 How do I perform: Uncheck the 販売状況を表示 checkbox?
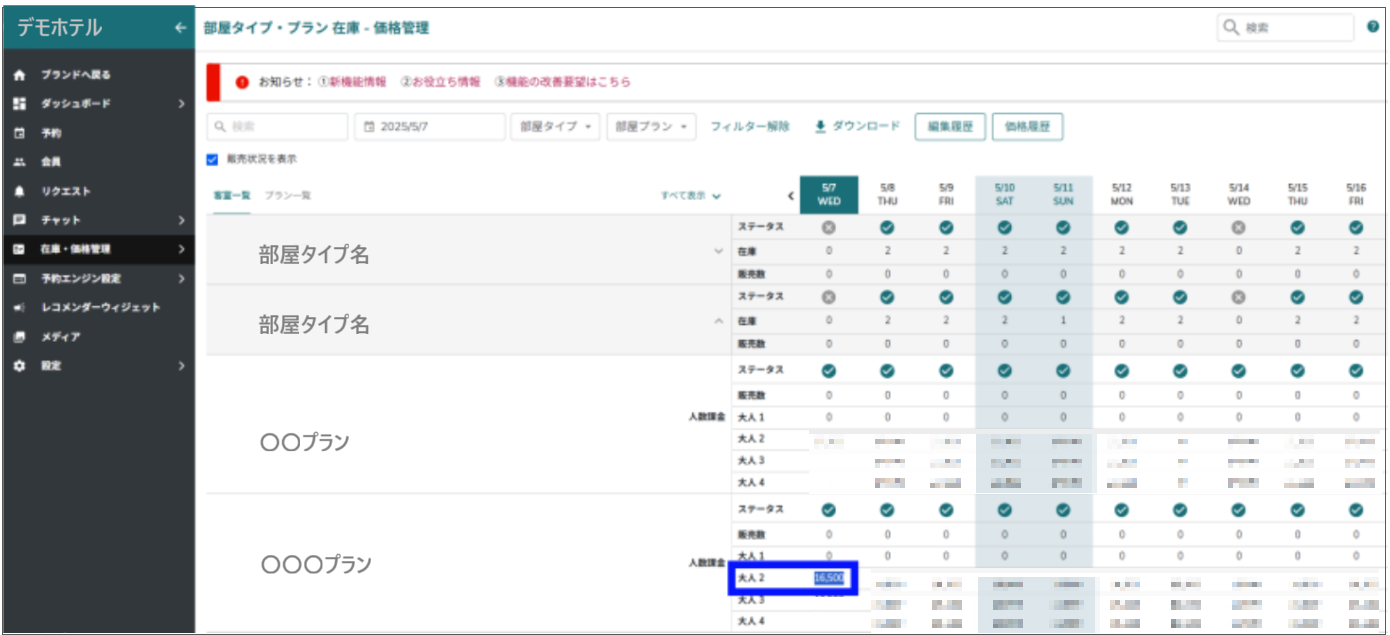(x=212, y=159)
